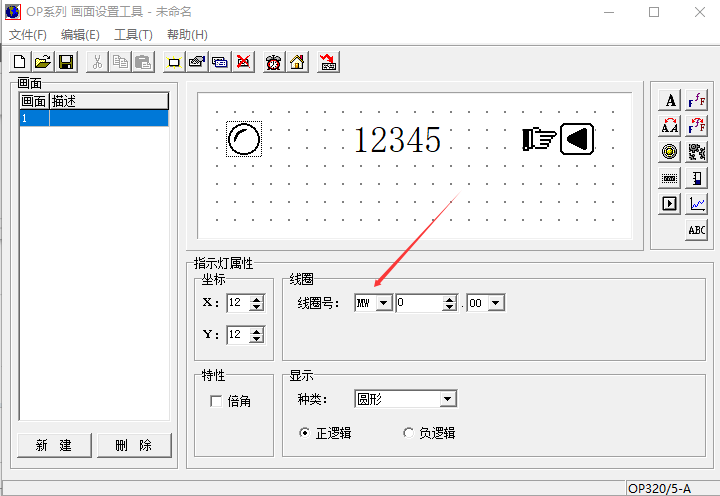Click the Open folder toolbar icon
Image resolution: width=720 pixels, height=496 pixels.
tap(43, 62)
